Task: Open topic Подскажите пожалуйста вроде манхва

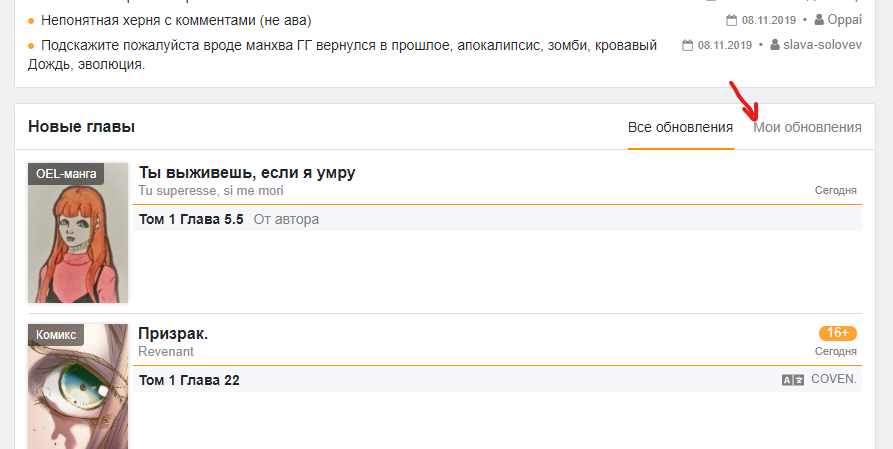Action: tap(342, 54)
